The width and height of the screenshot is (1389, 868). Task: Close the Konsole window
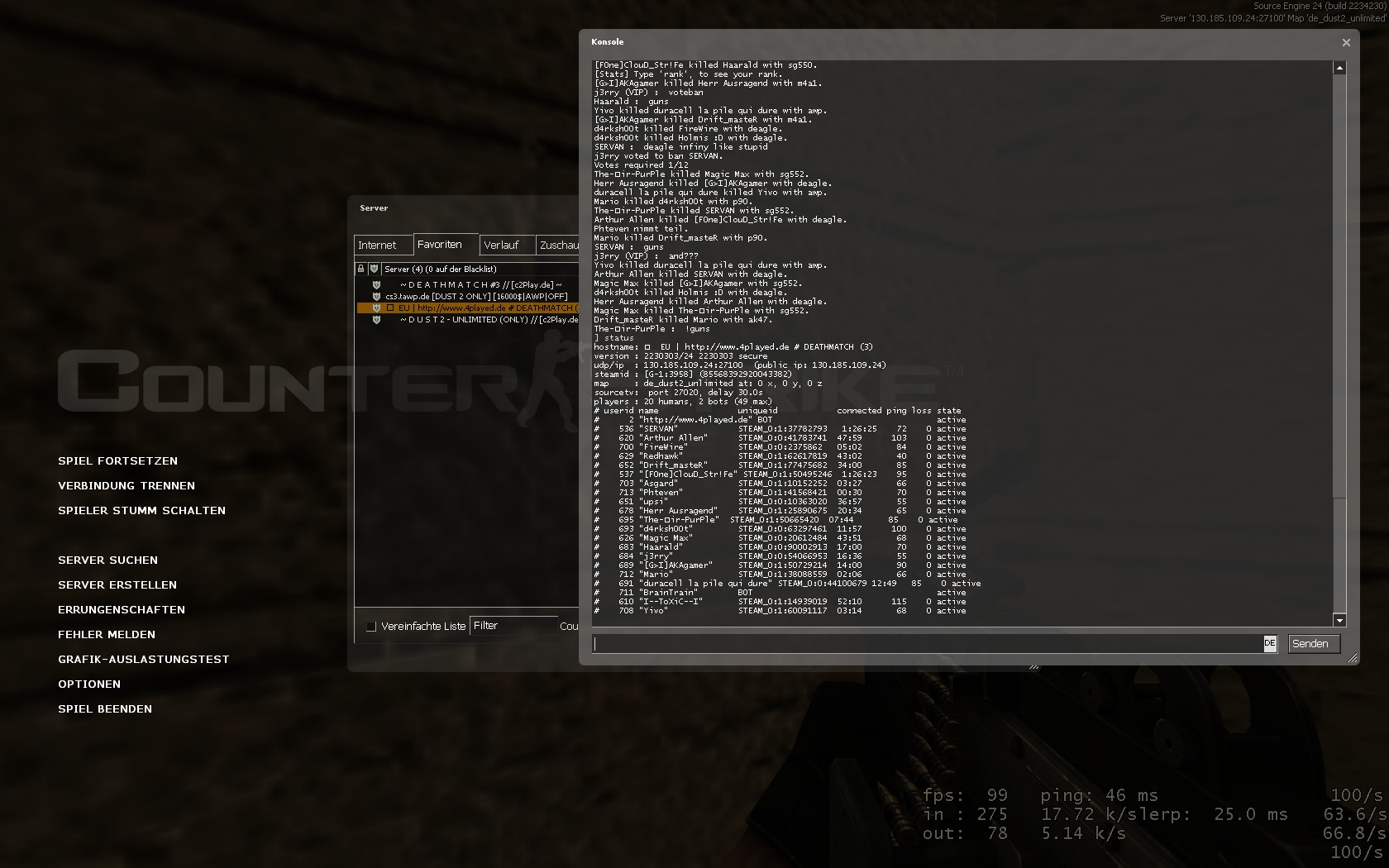click(x=1346, y=42)
